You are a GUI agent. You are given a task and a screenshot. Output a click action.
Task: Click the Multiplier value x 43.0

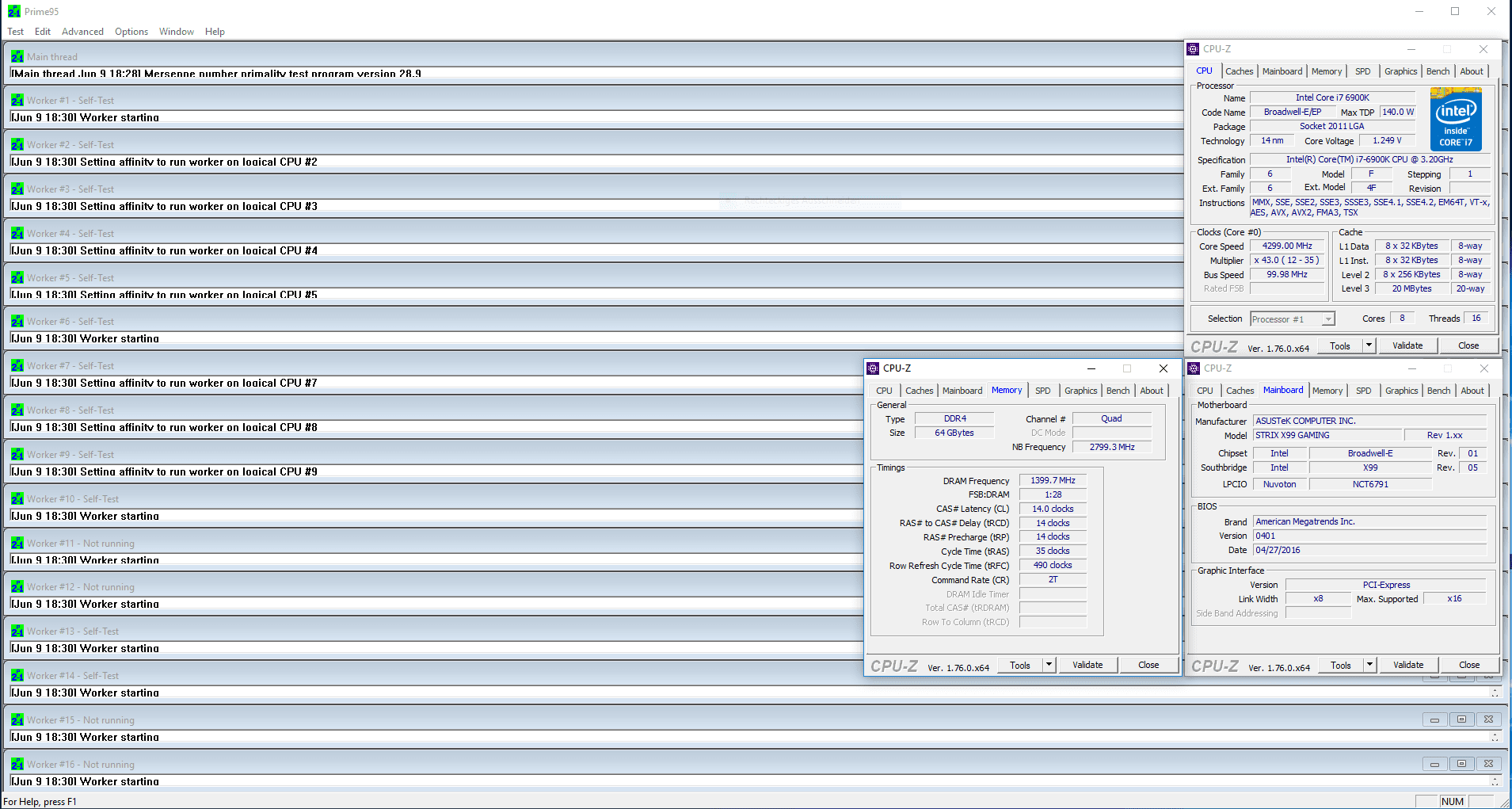pyautogui.click(x=1288, y=261)
